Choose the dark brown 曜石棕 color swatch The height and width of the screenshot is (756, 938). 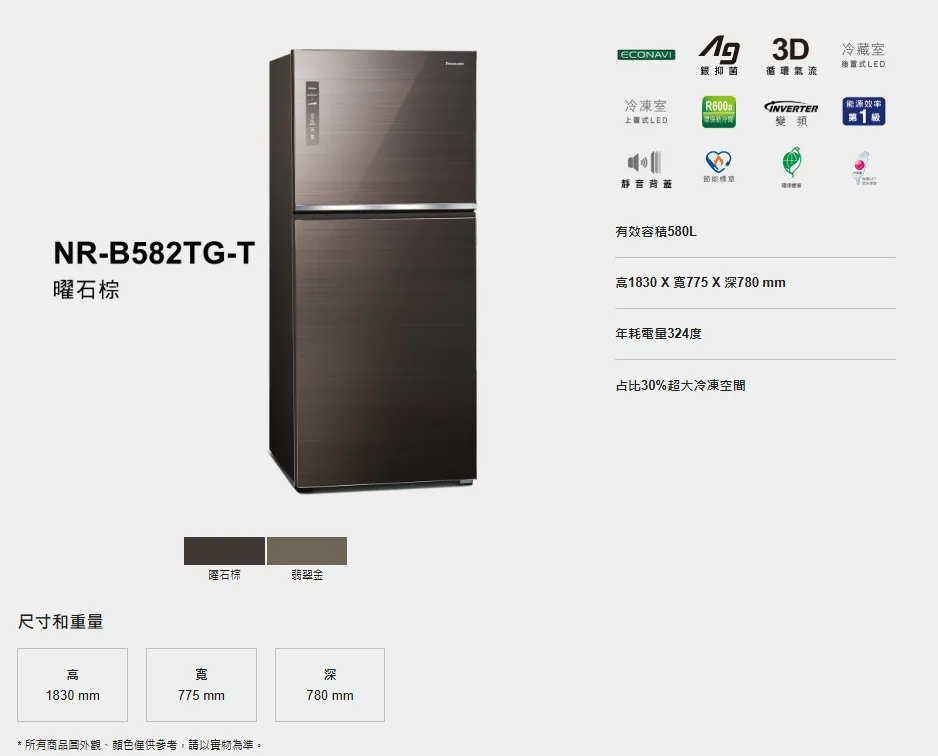(x=224, y=551)
